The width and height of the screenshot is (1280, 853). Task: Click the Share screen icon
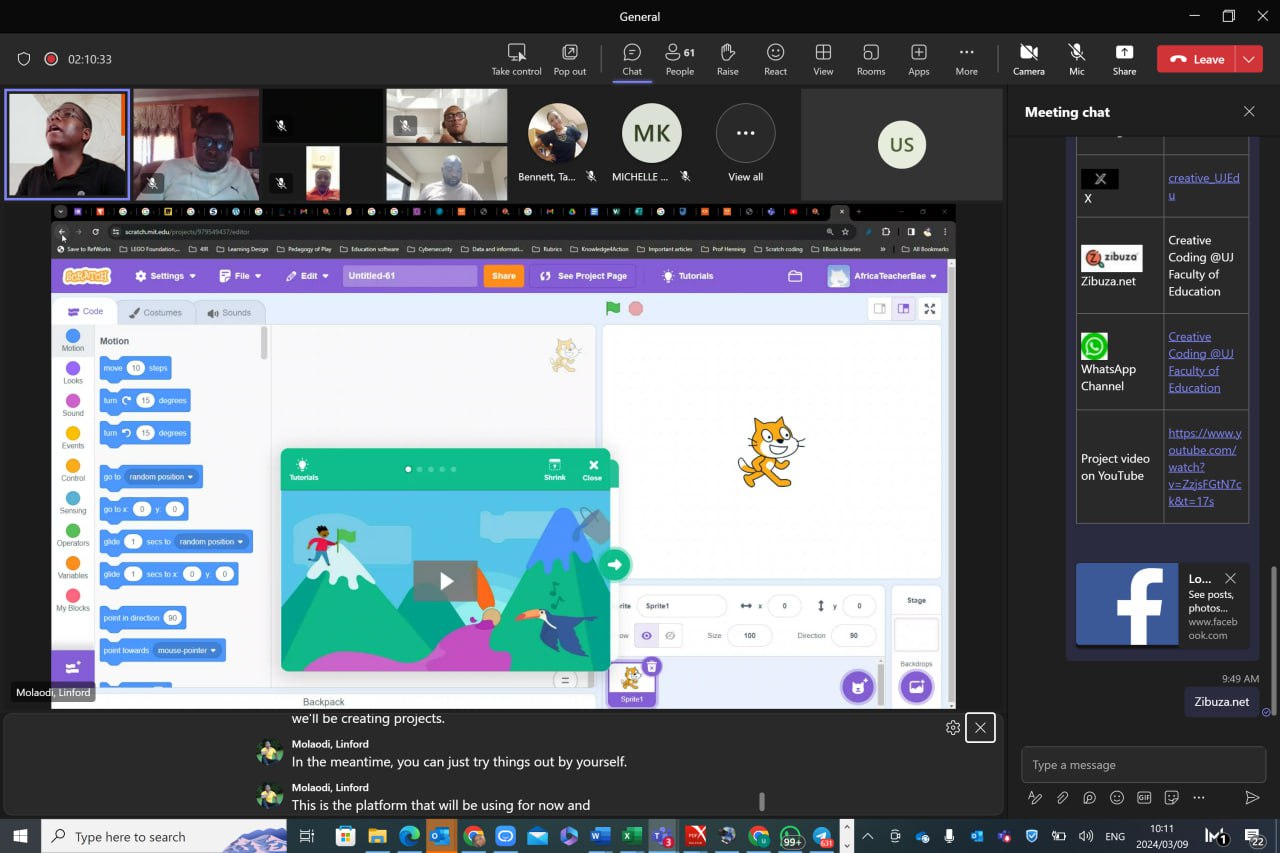(x=1124, y=59)
